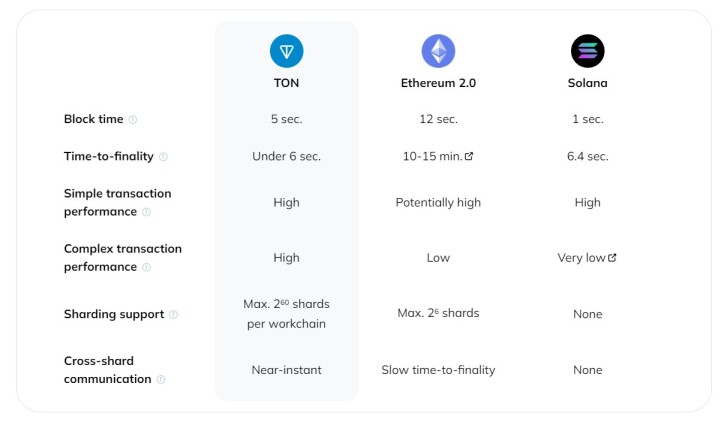Image resolution: width=727 pixels, height=422 pixels.
Task: Click Ethereum's 'Slow time-to-finality' cell
Action: point(438,370)
